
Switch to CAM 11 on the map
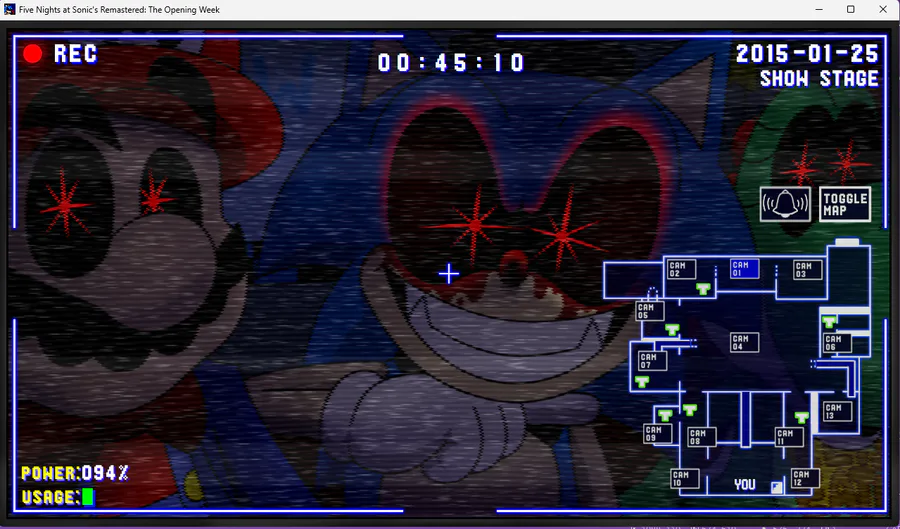[789, 437]
